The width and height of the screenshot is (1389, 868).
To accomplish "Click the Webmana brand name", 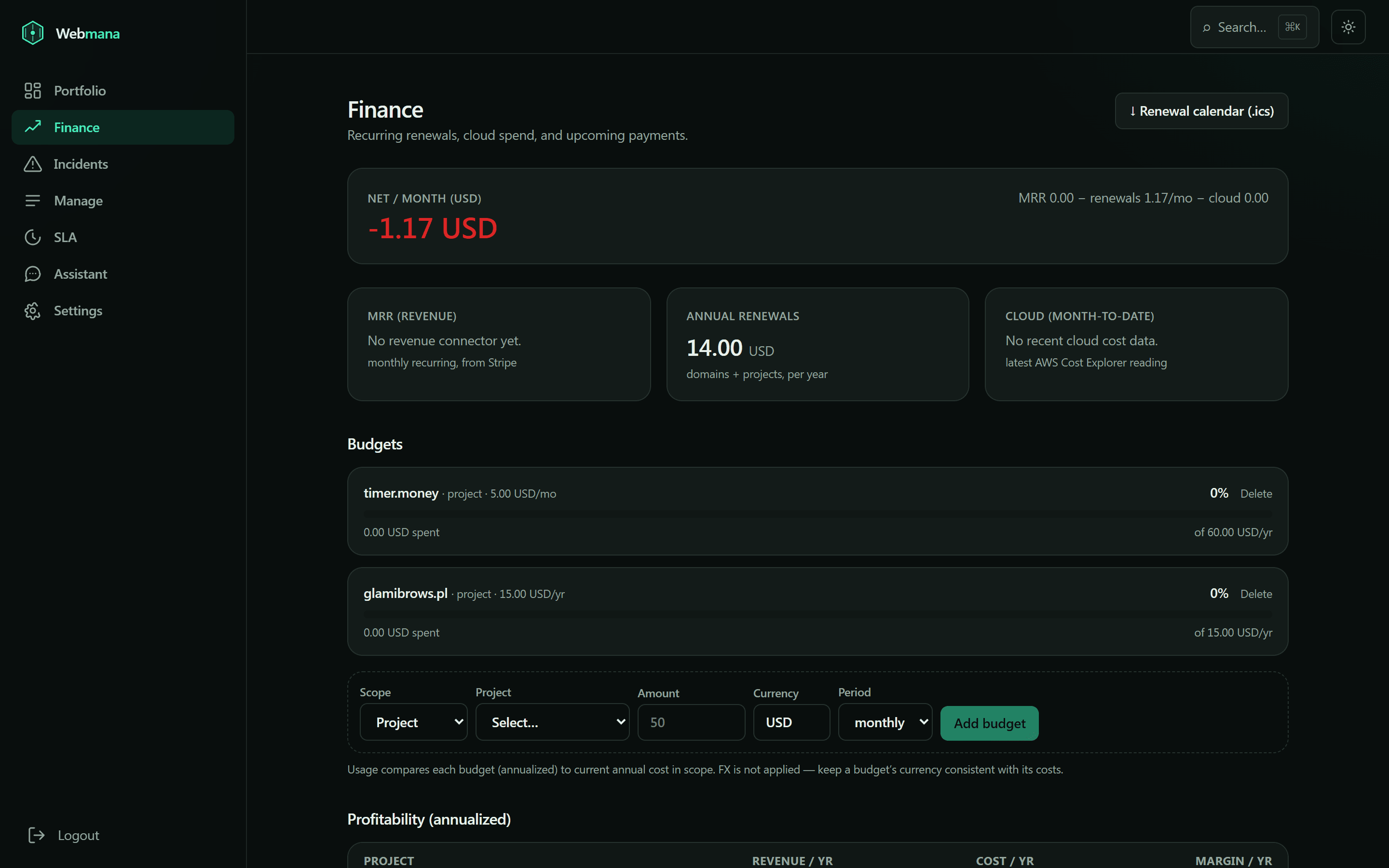I will [88, 33].
